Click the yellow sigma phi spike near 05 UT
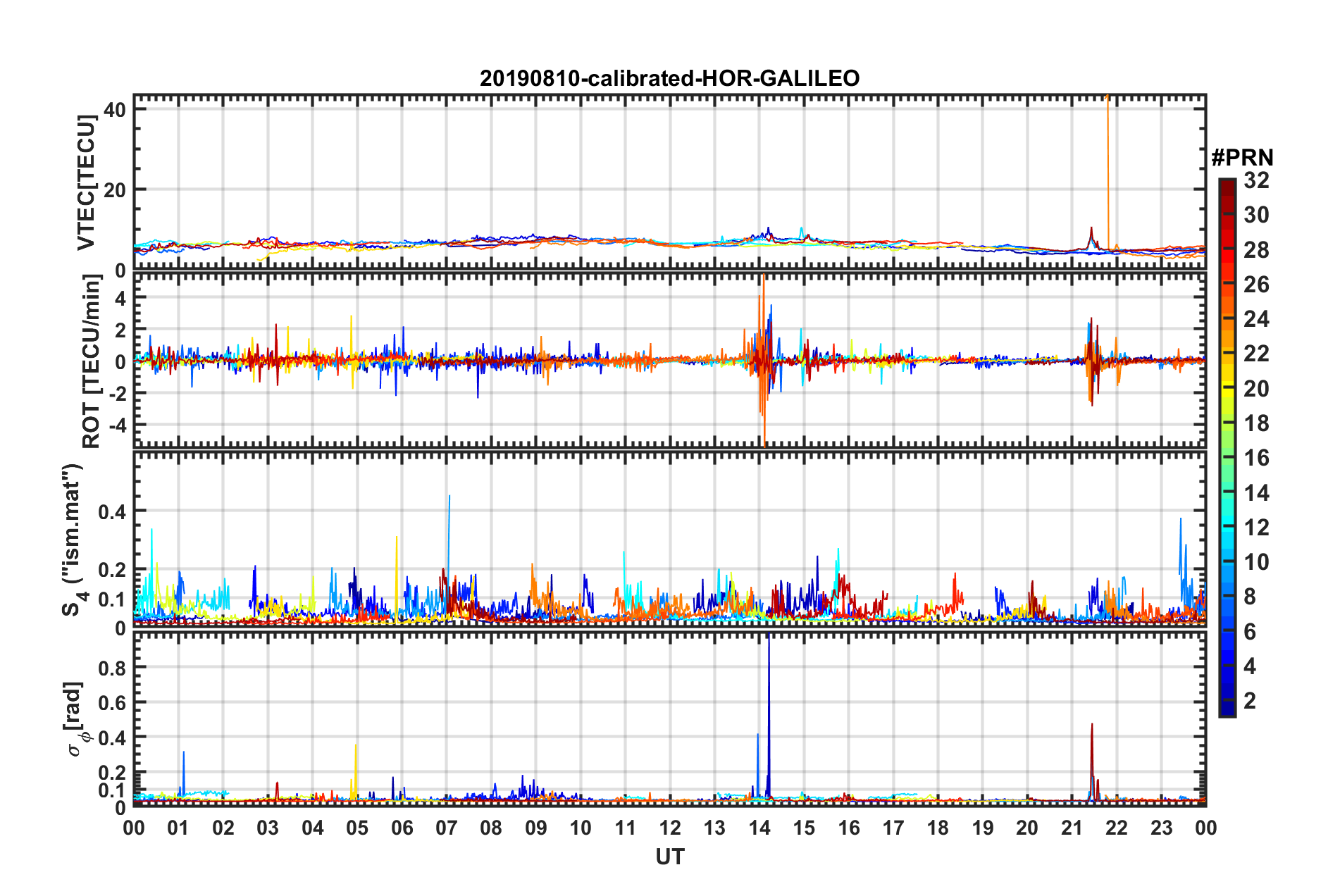The height and width of the screenshot is (896, 1340). [x=355, y=771]
